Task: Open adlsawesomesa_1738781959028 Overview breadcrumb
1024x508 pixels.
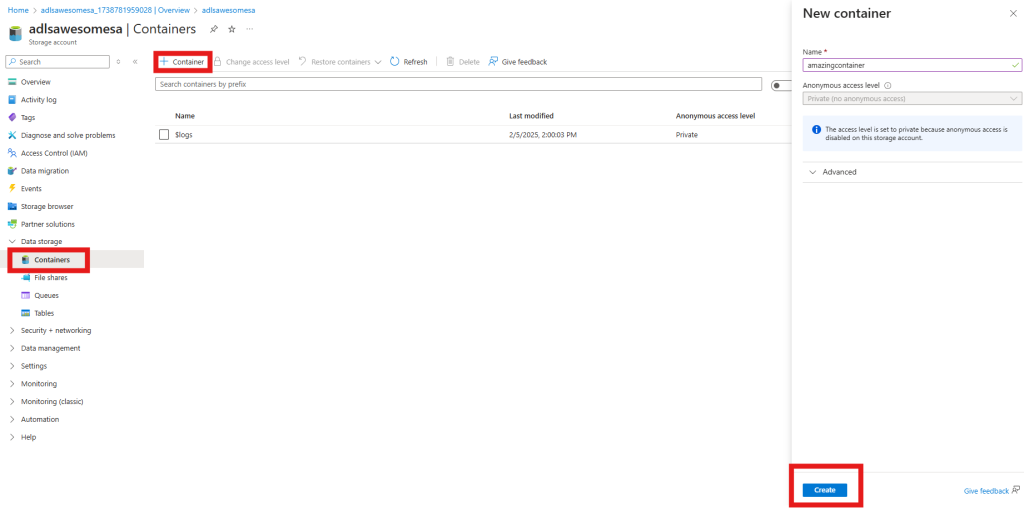Action: [113, 10]
